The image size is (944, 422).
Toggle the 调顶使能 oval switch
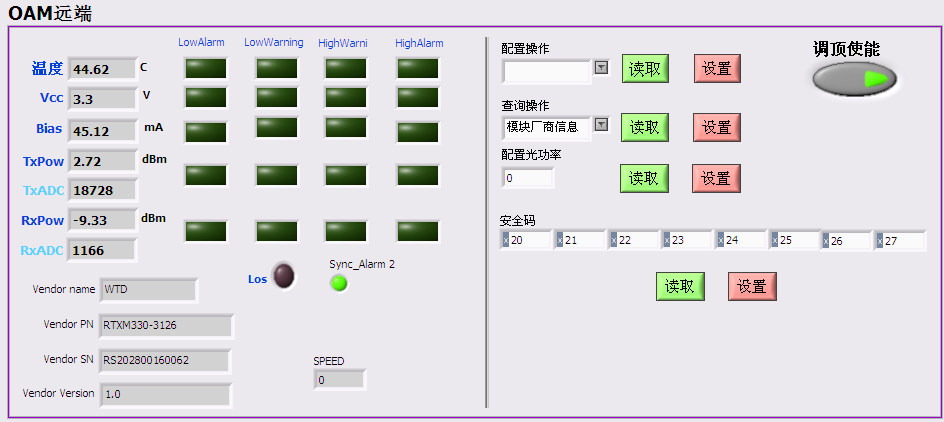pos(854,79)
